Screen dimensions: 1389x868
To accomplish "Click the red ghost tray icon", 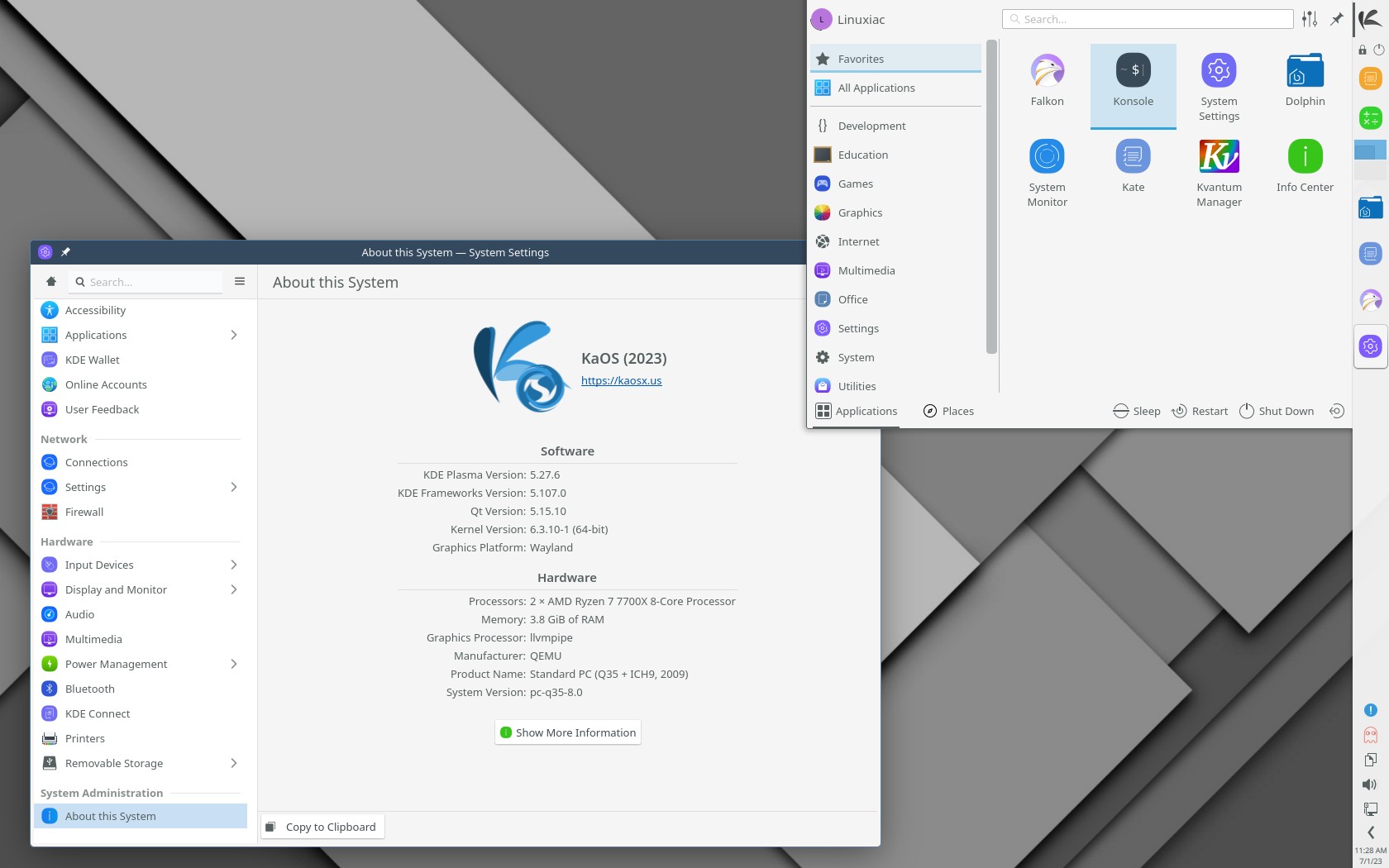I will point(1371,735).
